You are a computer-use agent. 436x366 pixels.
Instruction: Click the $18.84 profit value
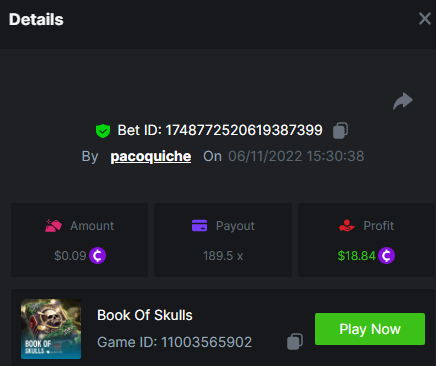[x=356, y=256]
